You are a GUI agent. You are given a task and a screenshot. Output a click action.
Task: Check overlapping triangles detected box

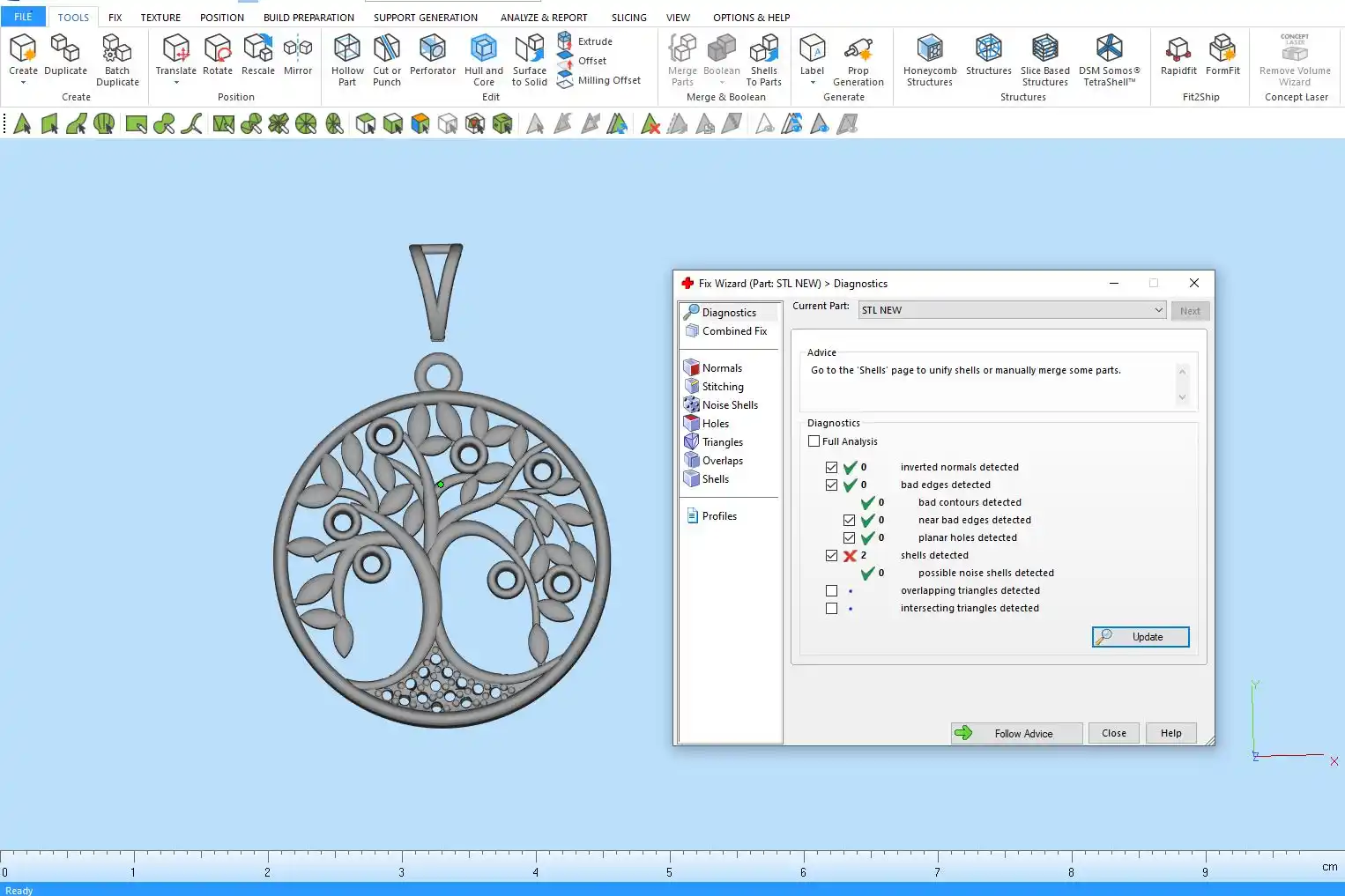click(x=831, y=591)
